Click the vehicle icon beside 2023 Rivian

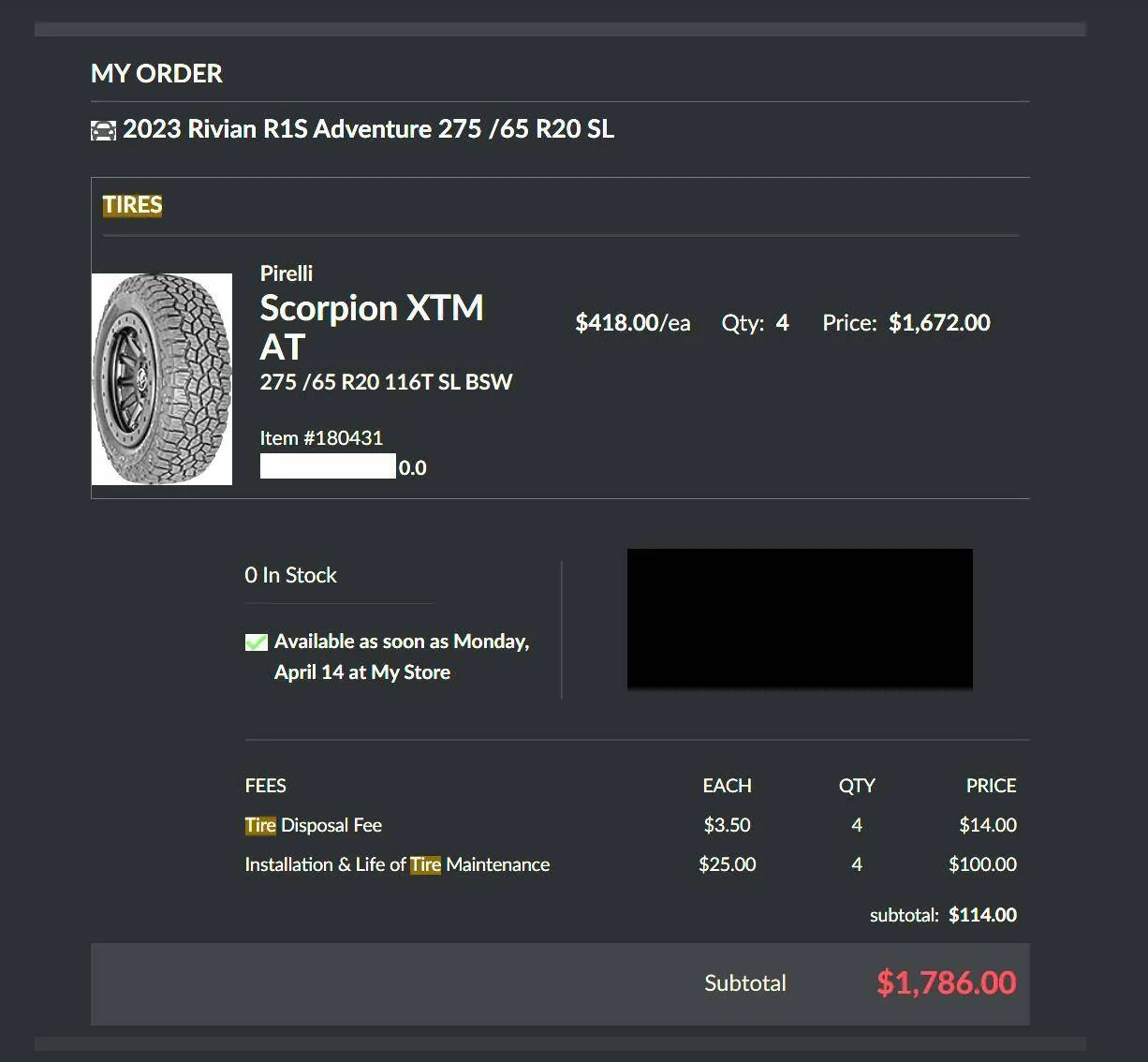103,130
